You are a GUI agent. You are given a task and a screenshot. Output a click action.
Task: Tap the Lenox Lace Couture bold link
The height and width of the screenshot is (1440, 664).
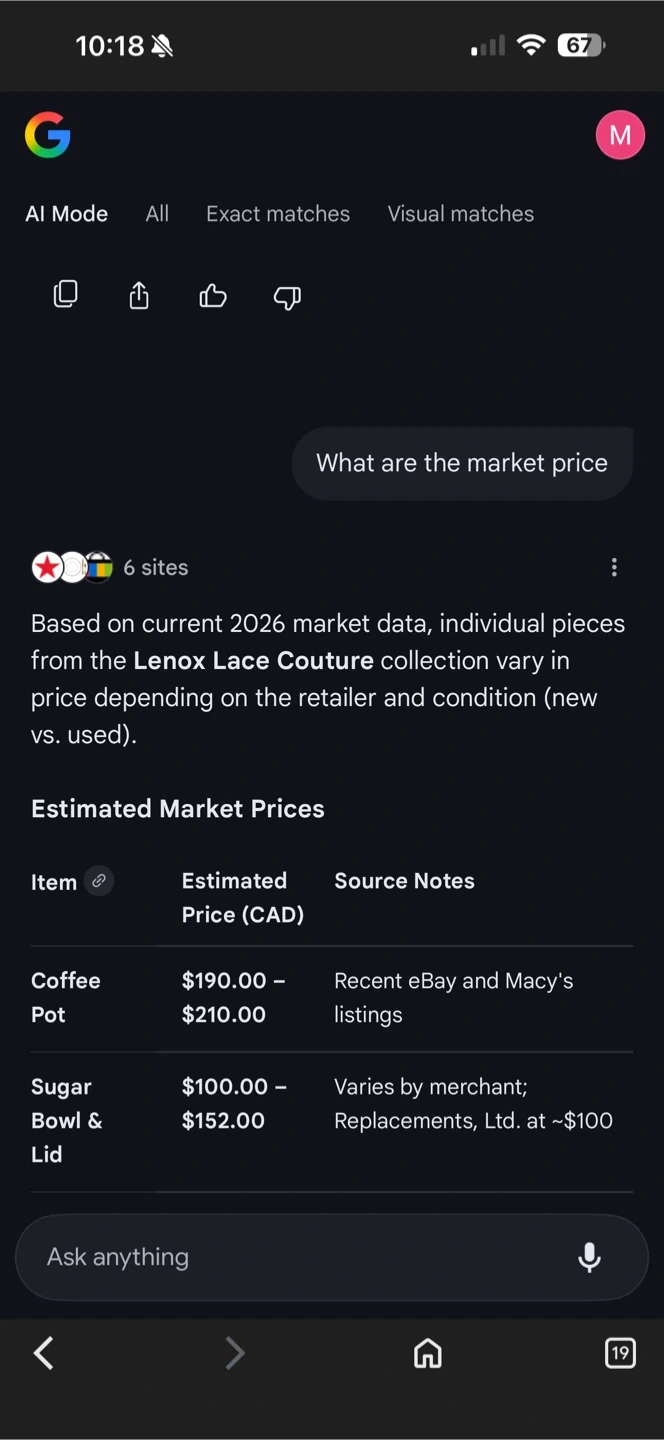click(253, 661)
